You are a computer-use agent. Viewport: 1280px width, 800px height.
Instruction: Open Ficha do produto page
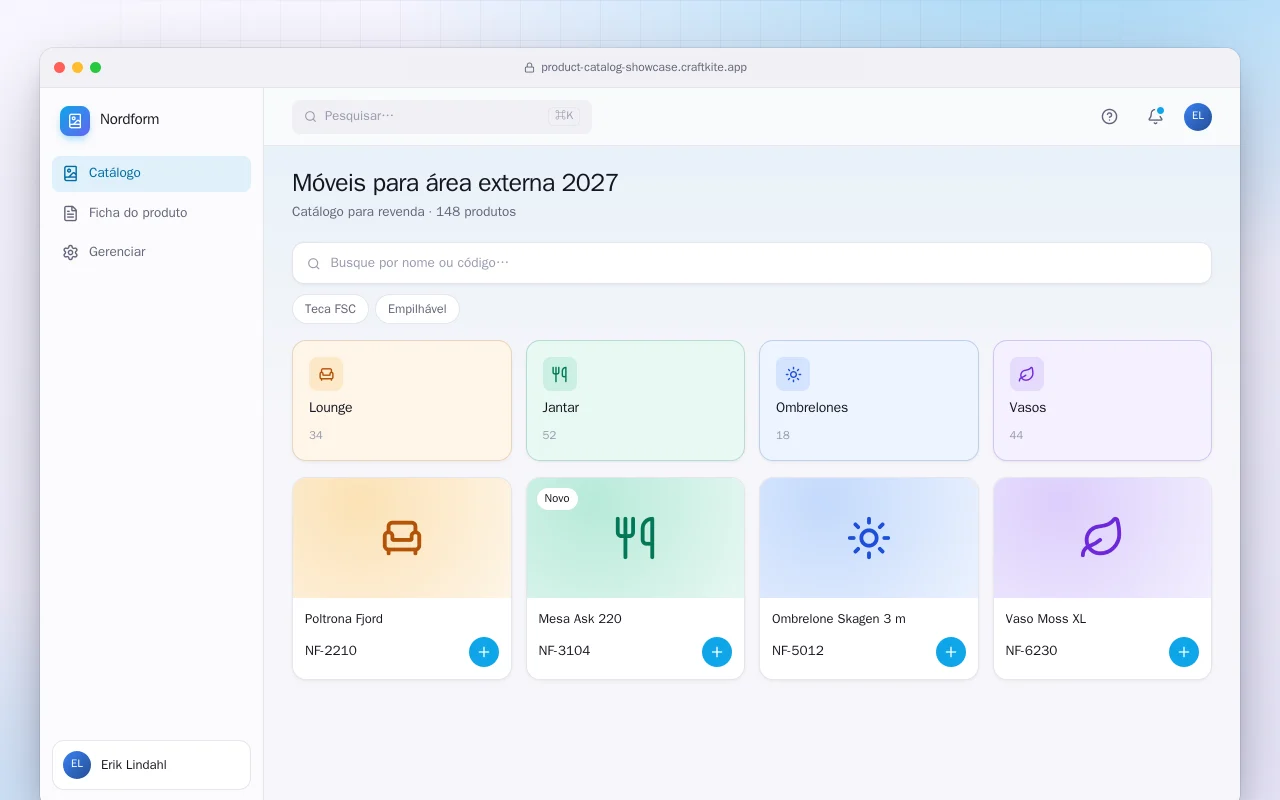coord(151,213)
